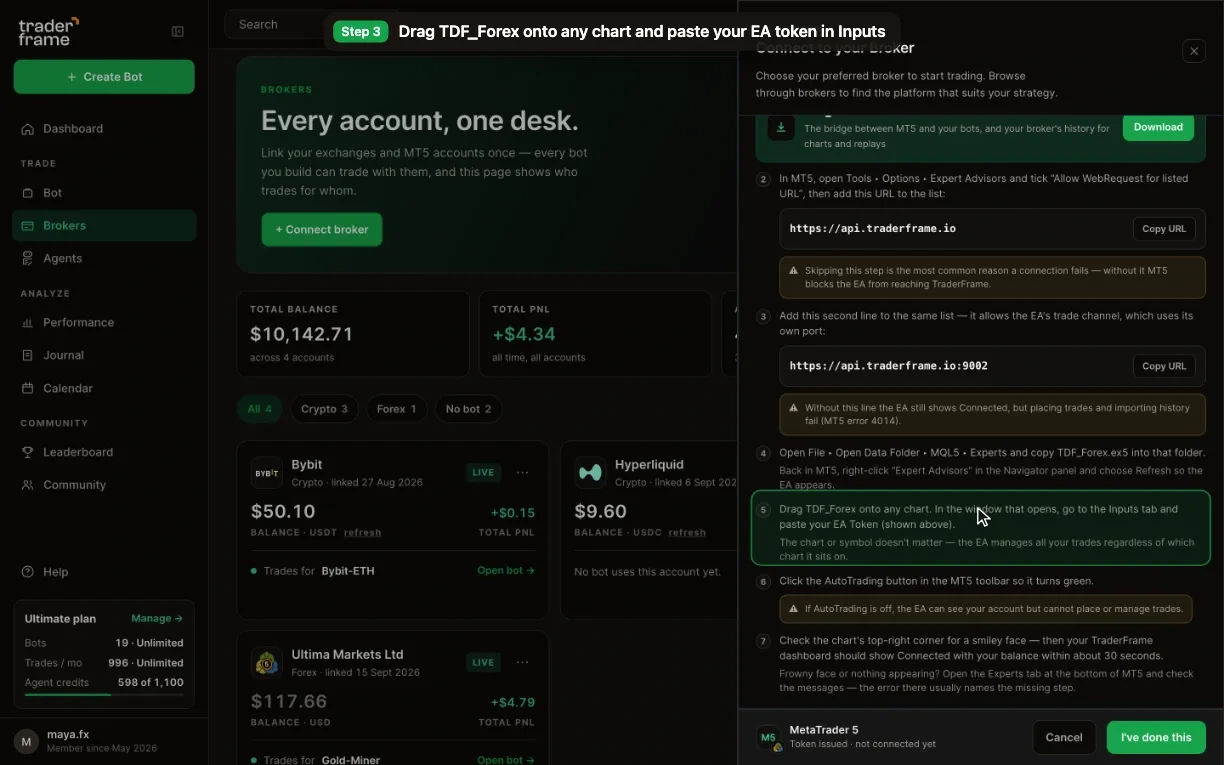The height and width of the screenshot is (765, 1224).
Task: Click the Download EA button
Action: 1158,127
